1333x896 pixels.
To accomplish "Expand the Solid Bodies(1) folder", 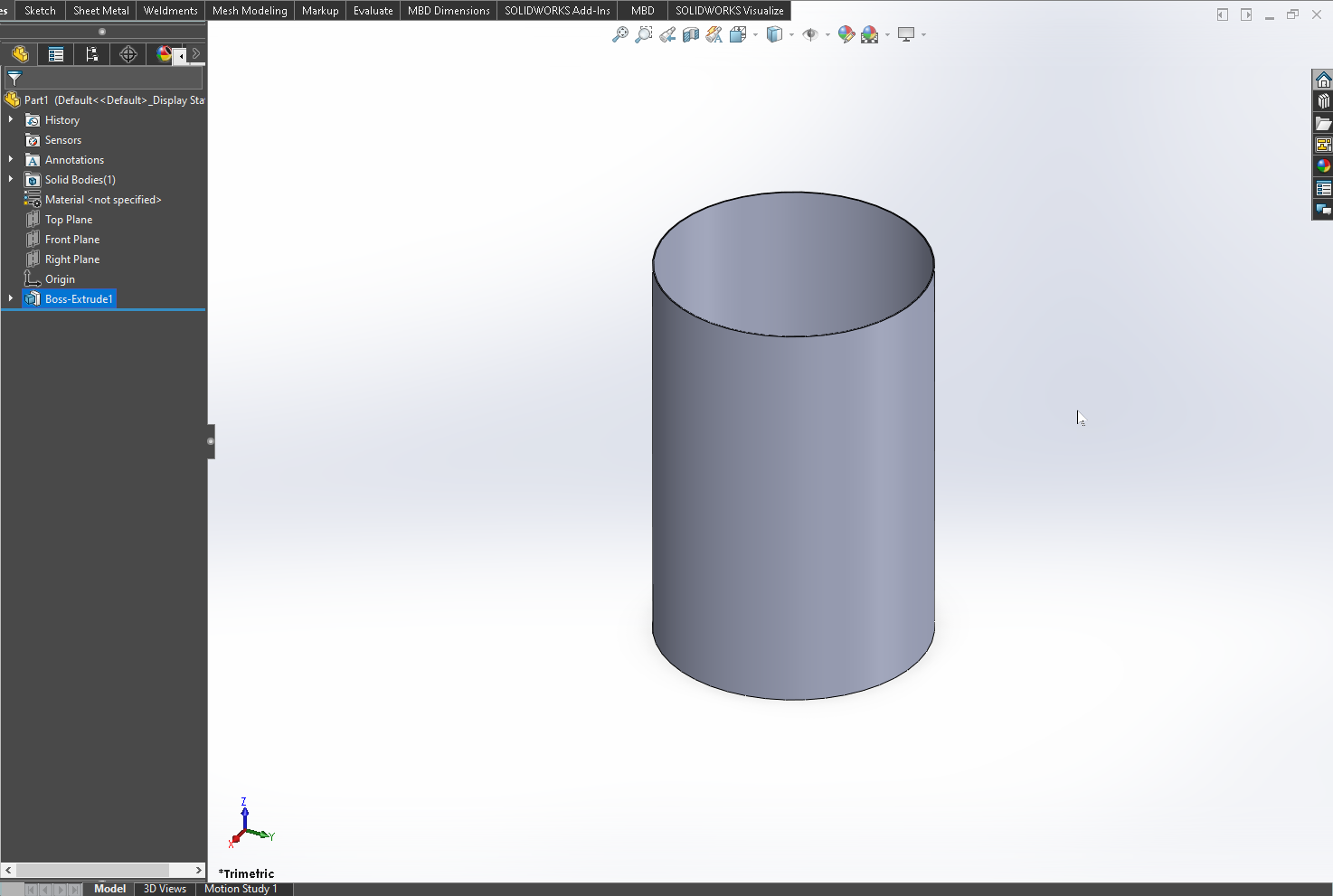I will tap(11, 179).
